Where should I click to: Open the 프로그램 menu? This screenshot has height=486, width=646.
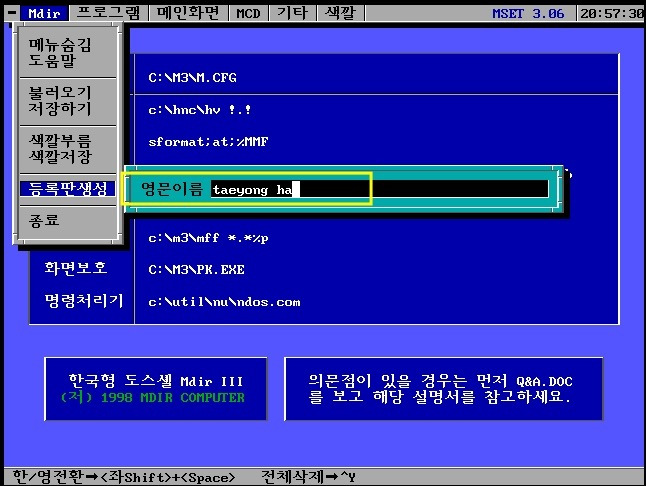[x=108, y=13]
